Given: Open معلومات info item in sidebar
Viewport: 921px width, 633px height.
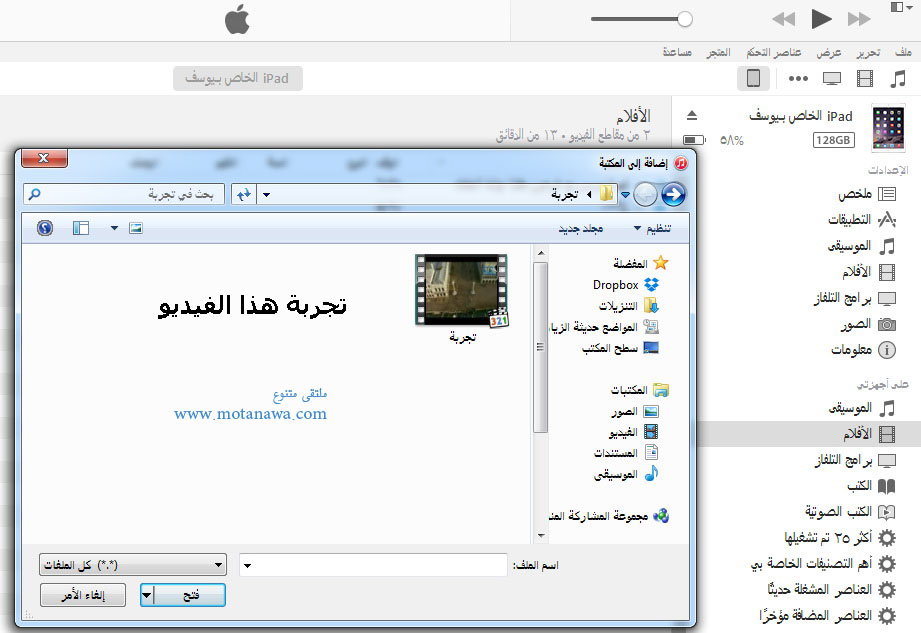Looking at the screenshot, I should click(x=863, y=350).
